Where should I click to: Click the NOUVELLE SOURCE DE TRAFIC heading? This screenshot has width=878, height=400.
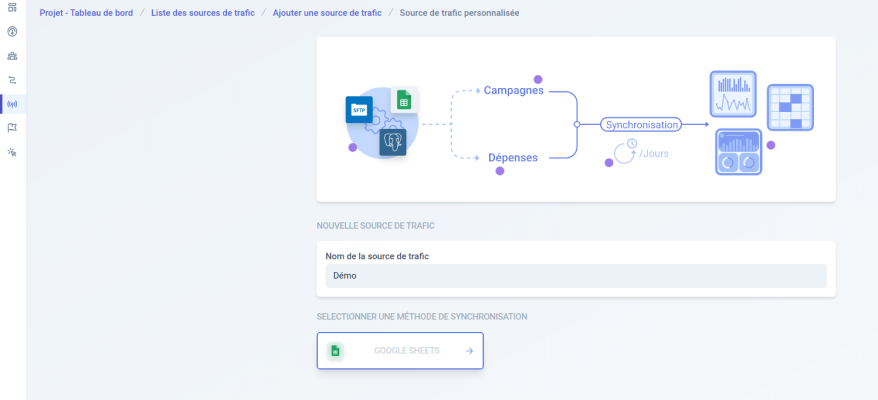click(x=376, y=226)
